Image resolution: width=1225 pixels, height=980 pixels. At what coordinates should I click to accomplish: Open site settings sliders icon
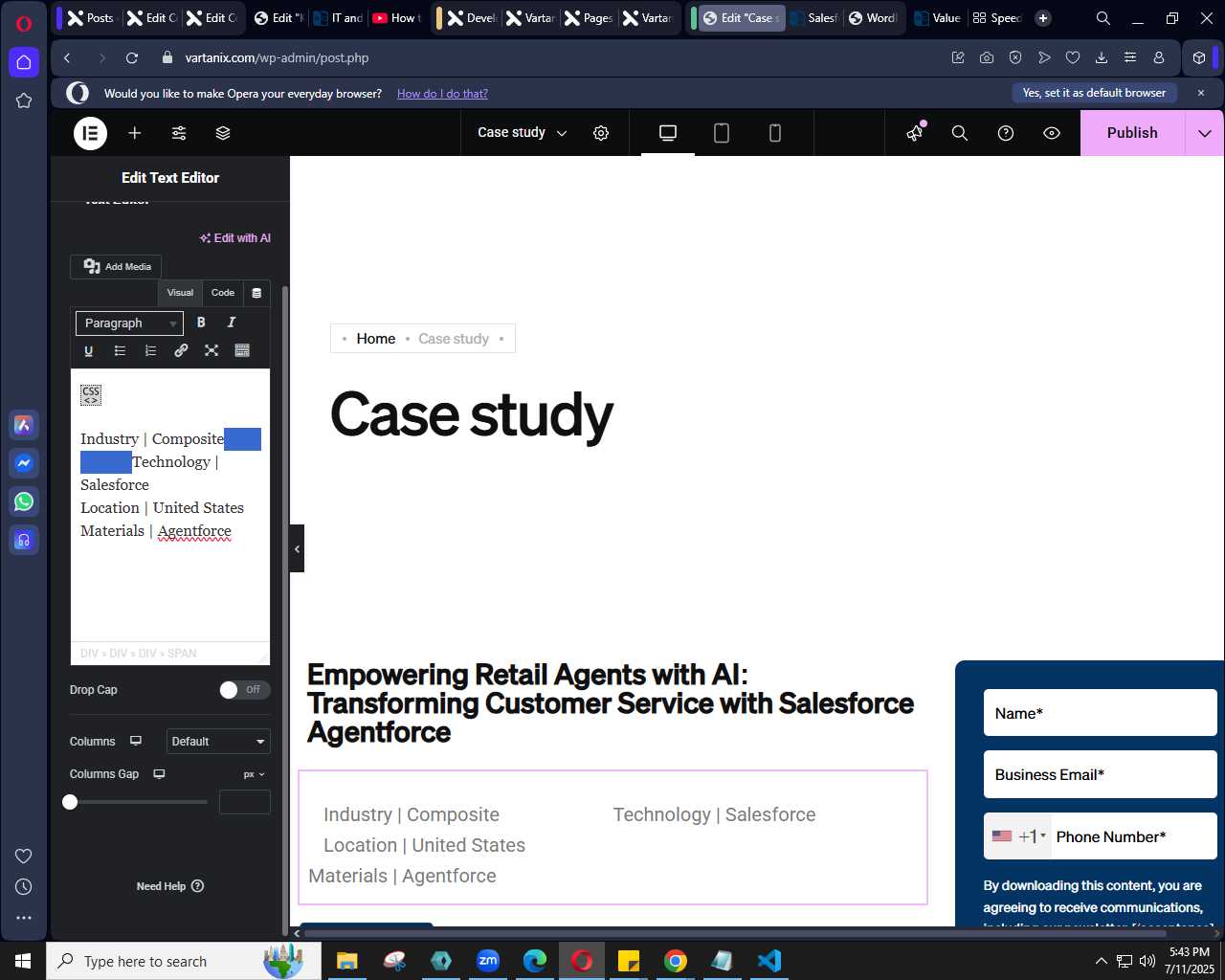coord(179,133)
